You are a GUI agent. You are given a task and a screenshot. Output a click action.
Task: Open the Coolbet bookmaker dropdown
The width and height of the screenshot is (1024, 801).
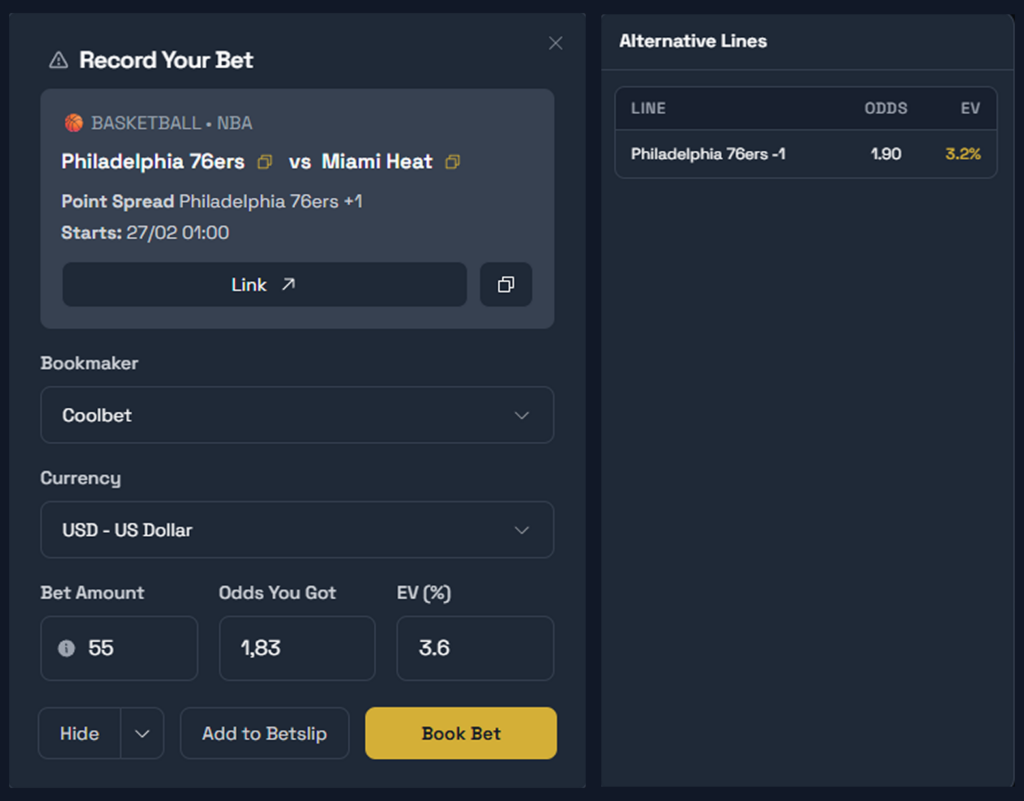tap(297, 415)
